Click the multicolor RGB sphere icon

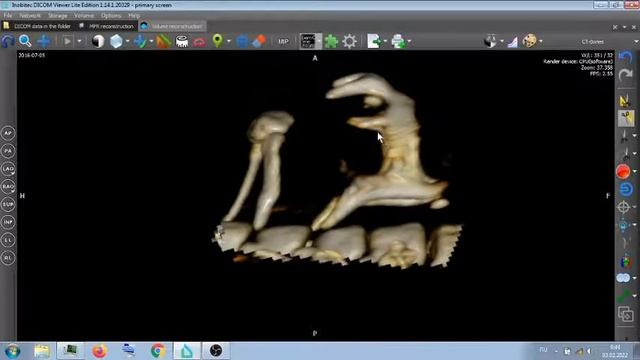(x=625, y=262)
